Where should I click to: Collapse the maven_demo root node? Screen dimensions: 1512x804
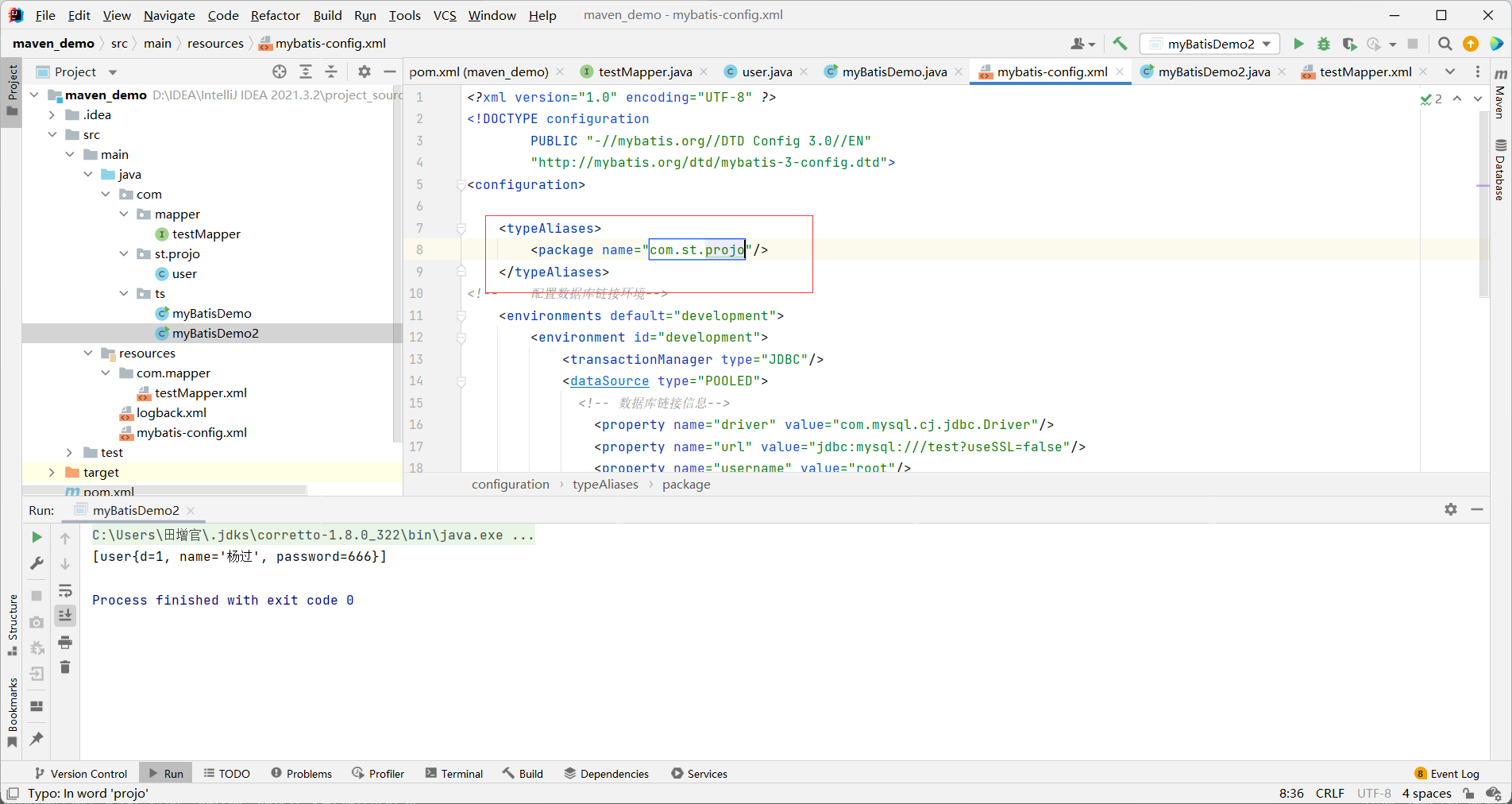point(34,95)
